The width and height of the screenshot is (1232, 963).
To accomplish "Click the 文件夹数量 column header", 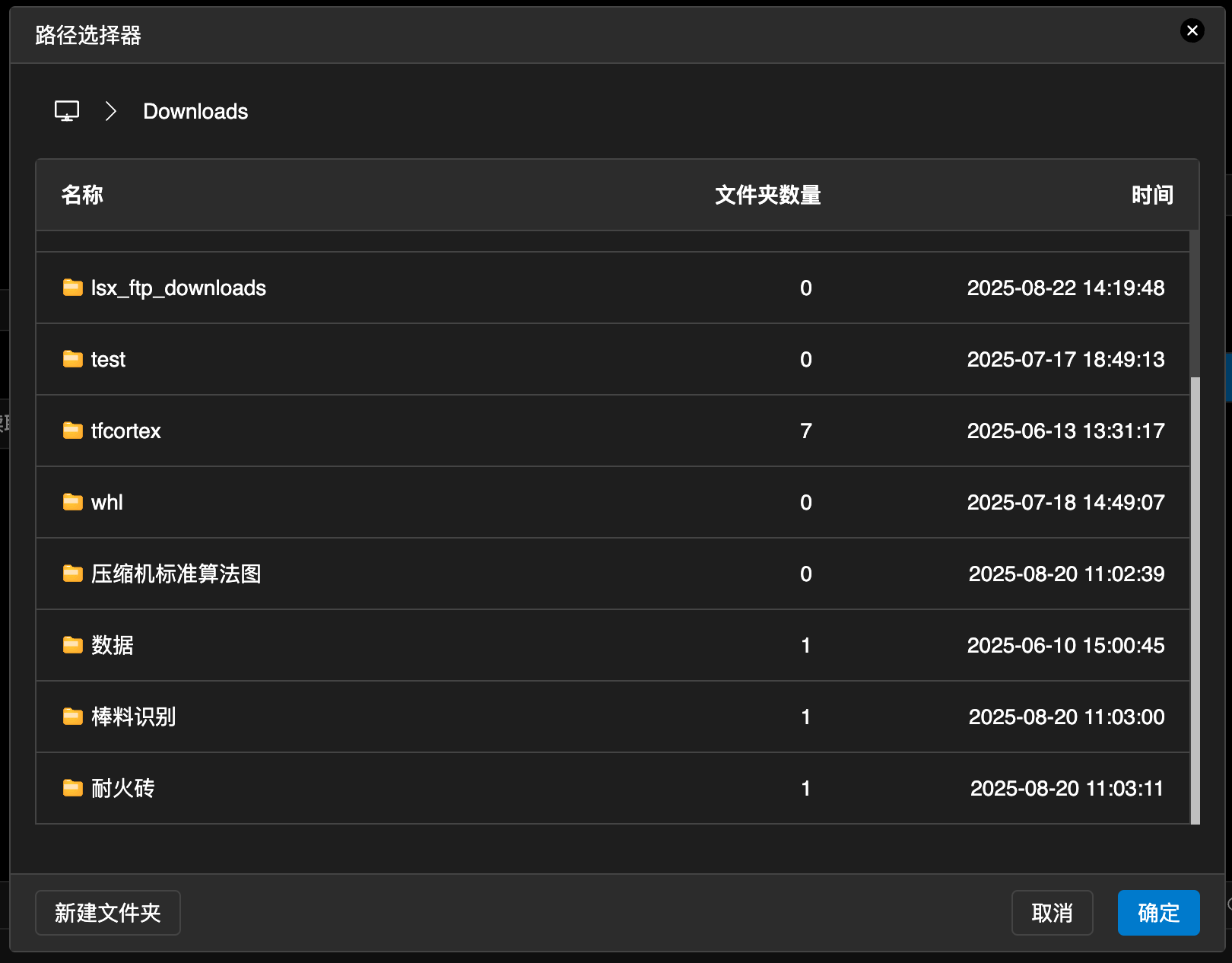I will pyautogui.click(x=767, y=195).
